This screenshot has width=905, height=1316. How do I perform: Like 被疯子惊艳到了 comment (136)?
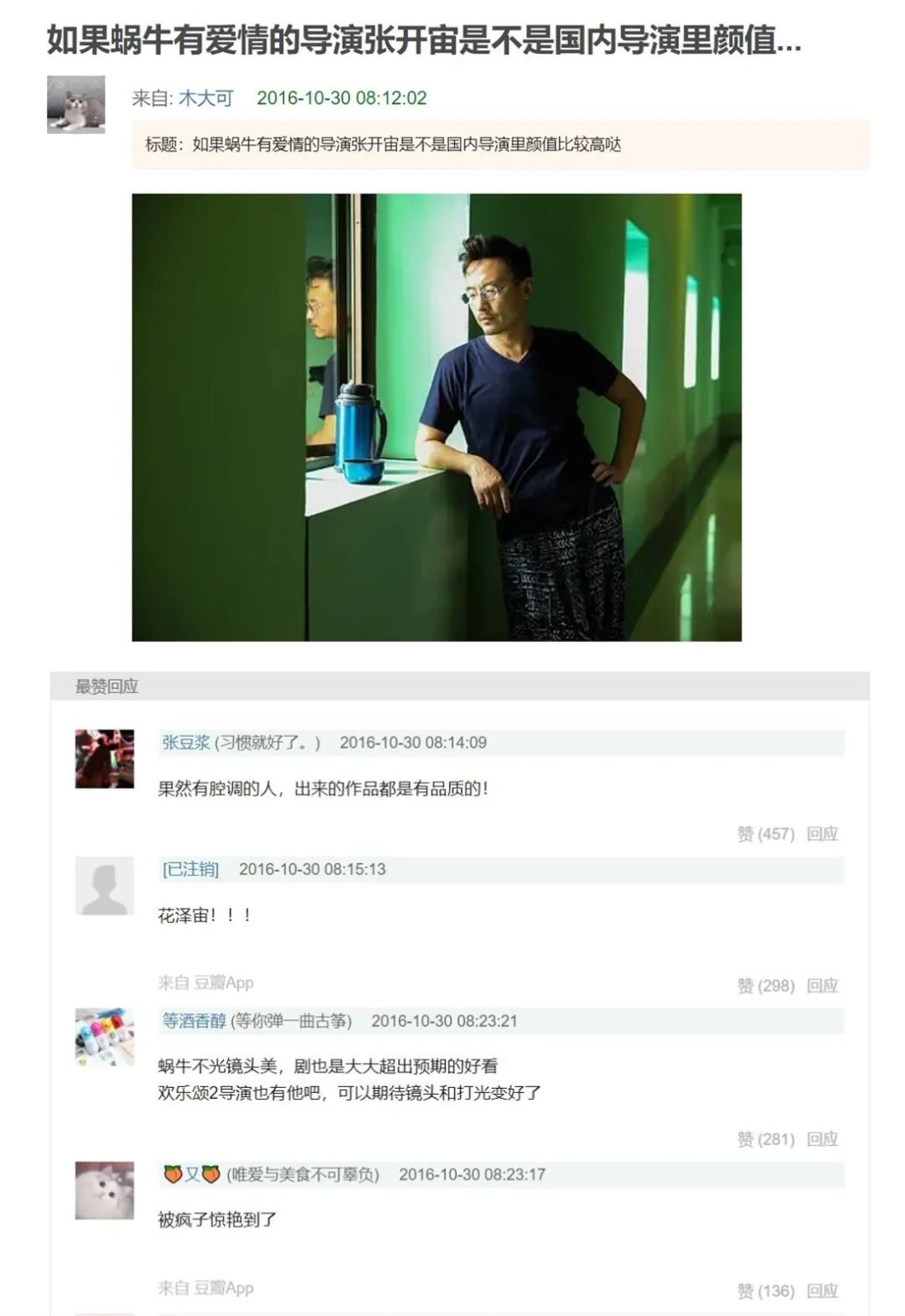click(x=765, y=1291)
